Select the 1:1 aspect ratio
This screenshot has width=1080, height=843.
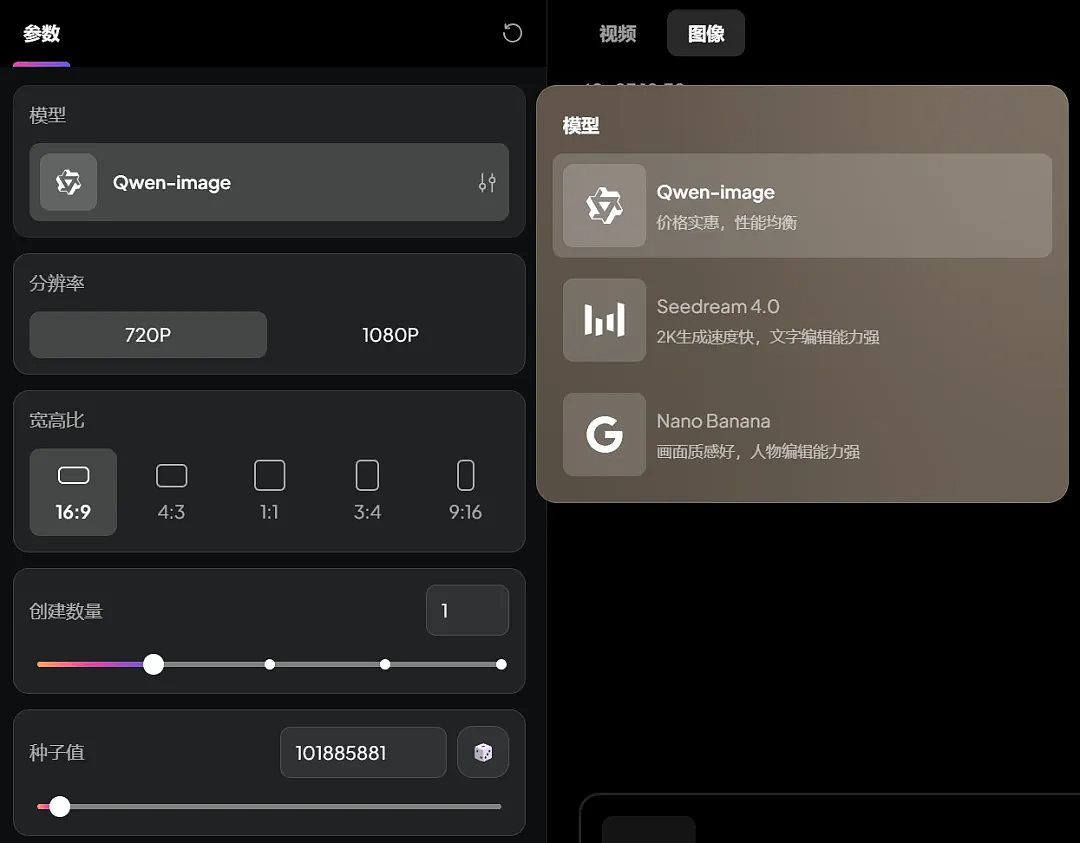pyautogui.click(x=269, y=492)
